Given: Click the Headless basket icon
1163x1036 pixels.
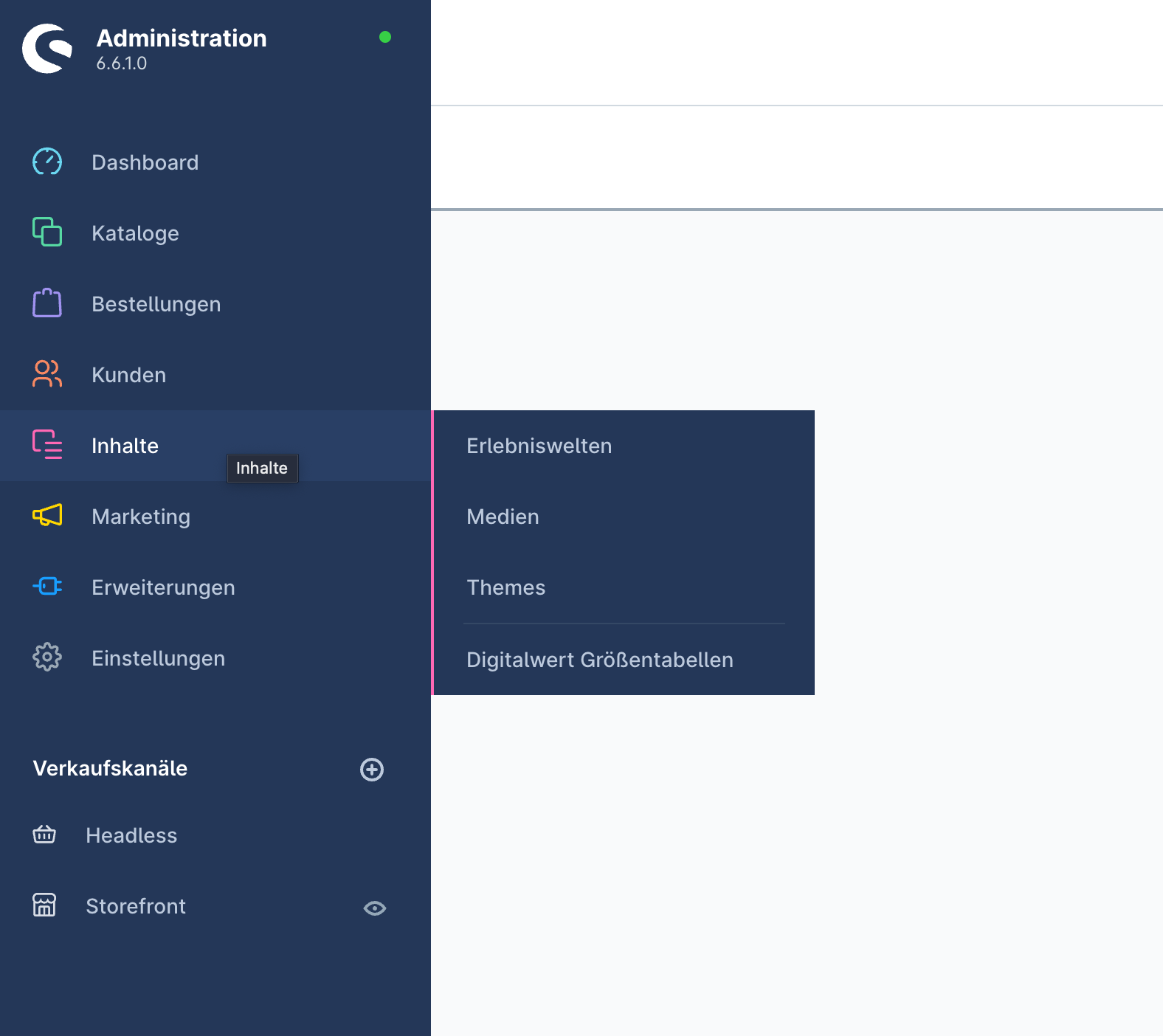Looking at the screenshot, I should 44,835.
